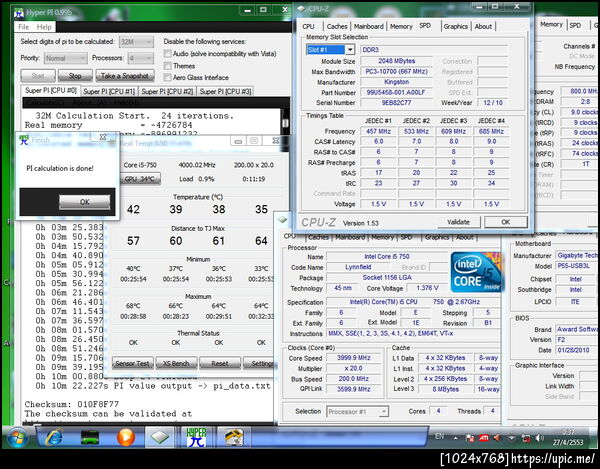The image size is (600, 469).
Task: Select the Super PI [CPU #0] tab
Action: point(51,90)
